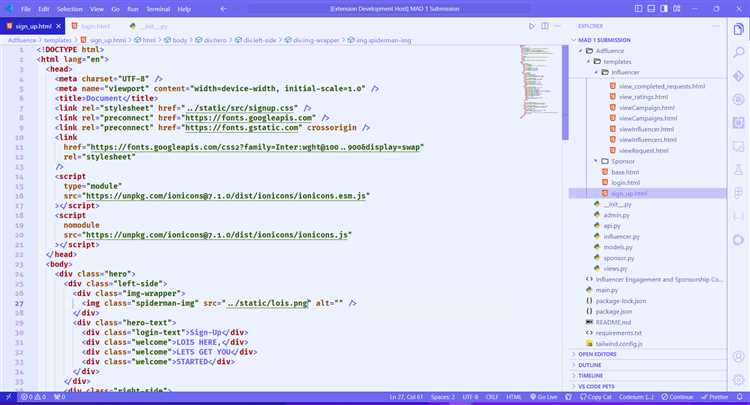
Task: Click the UTF-8 encoding indicator
Action: pos(470,397)
